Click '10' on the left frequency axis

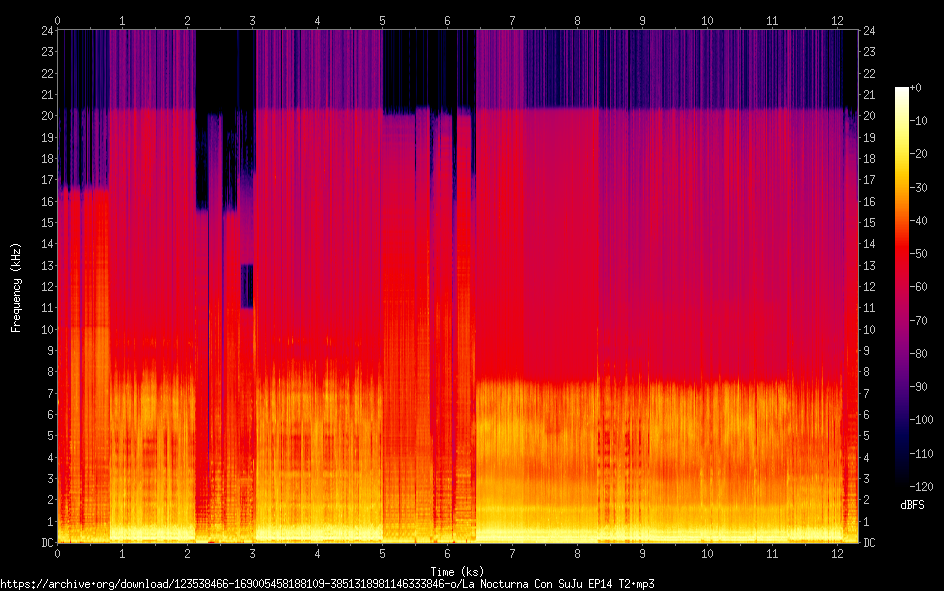click(x=47, y=330)
